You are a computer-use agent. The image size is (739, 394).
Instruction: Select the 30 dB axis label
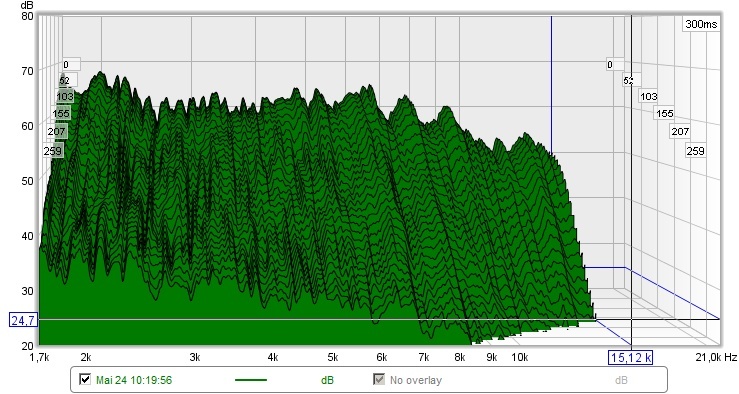[27, 291]
